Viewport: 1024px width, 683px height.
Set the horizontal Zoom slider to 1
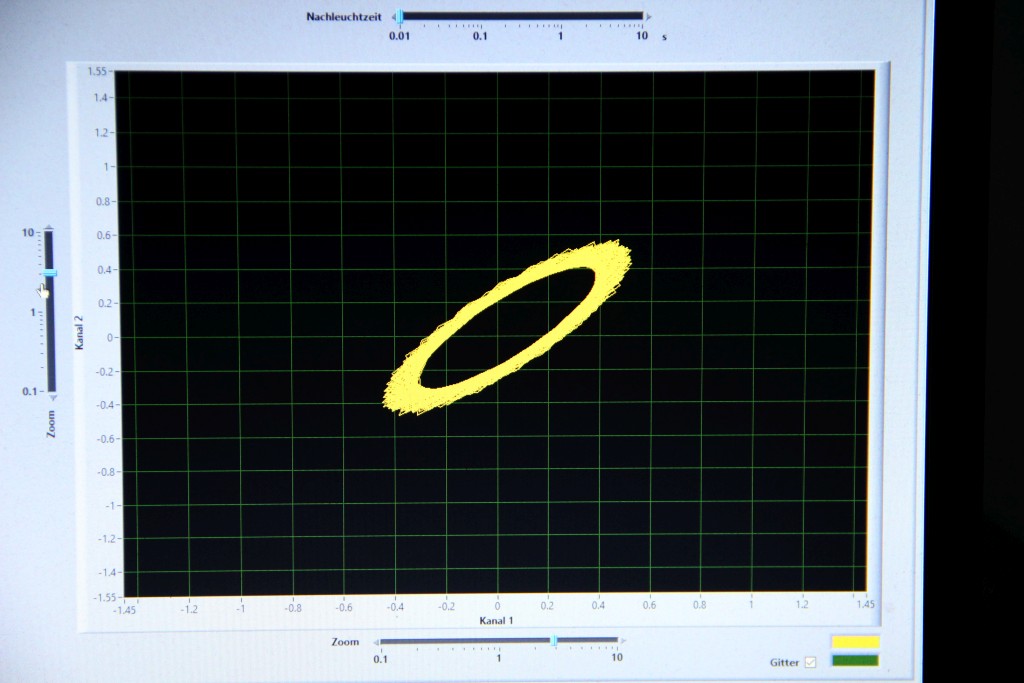[498, 641]
